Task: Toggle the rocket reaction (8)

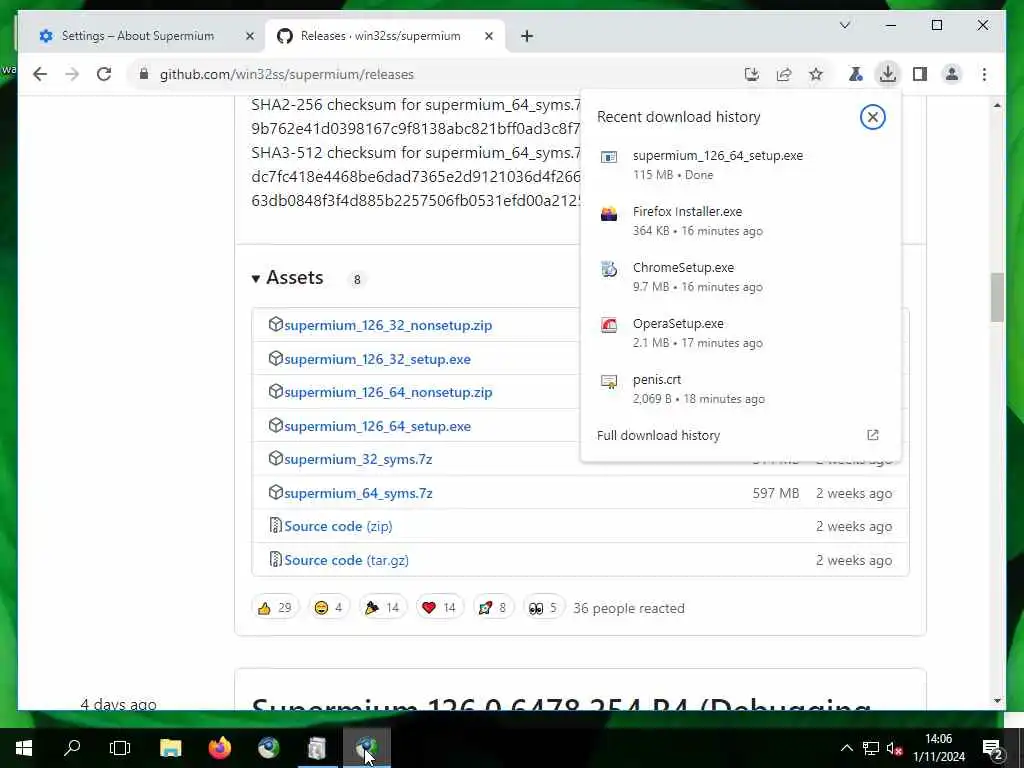Action: (x=493, y=608)
